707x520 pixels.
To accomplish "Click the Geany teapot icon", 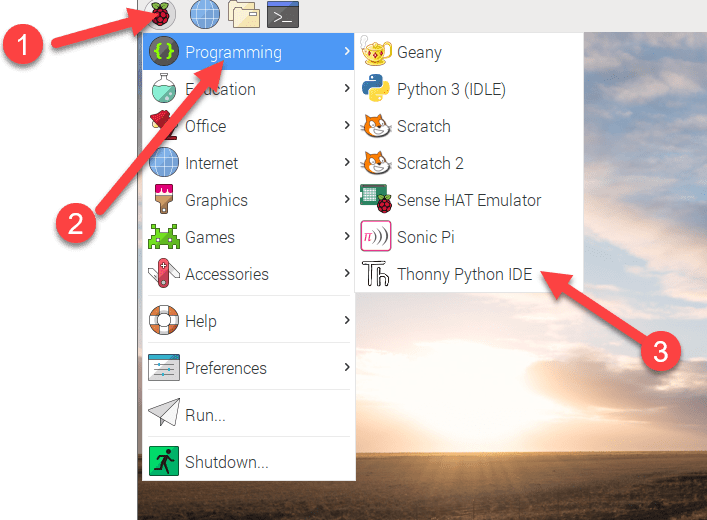I will (375, 52).
